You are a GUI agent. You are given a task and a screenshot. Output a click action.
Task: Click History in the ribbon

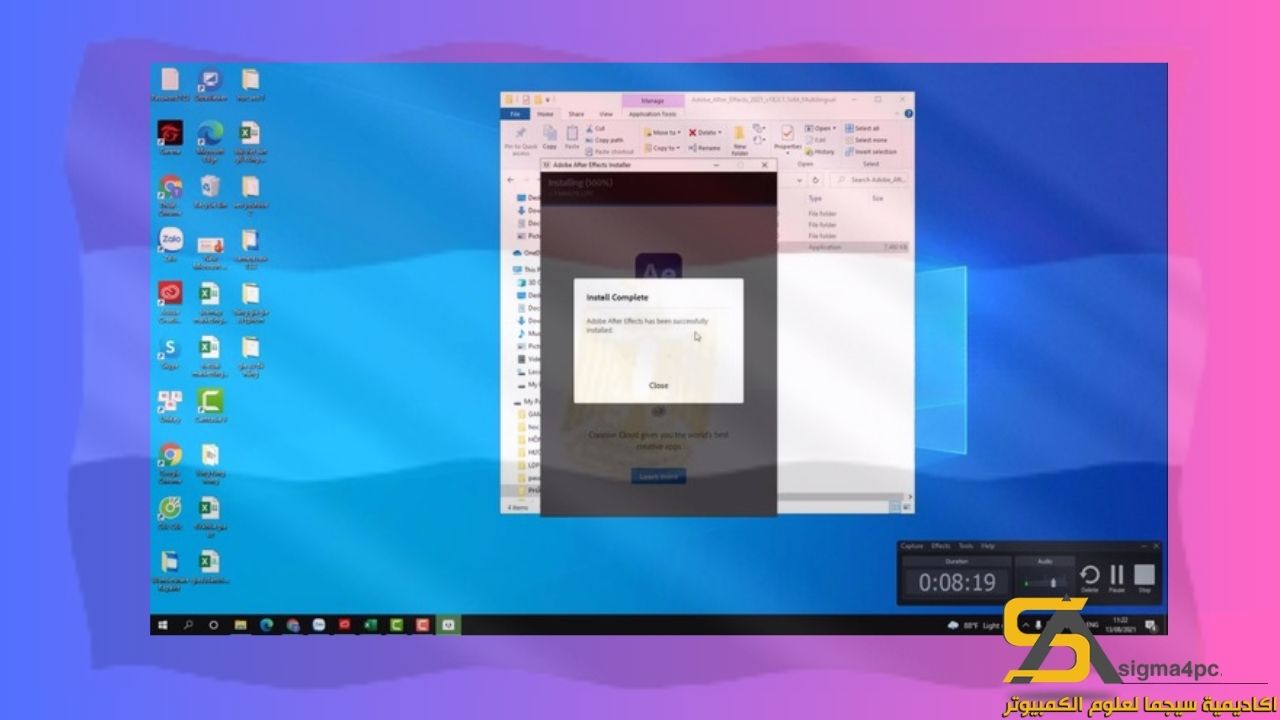pos(821,152)
